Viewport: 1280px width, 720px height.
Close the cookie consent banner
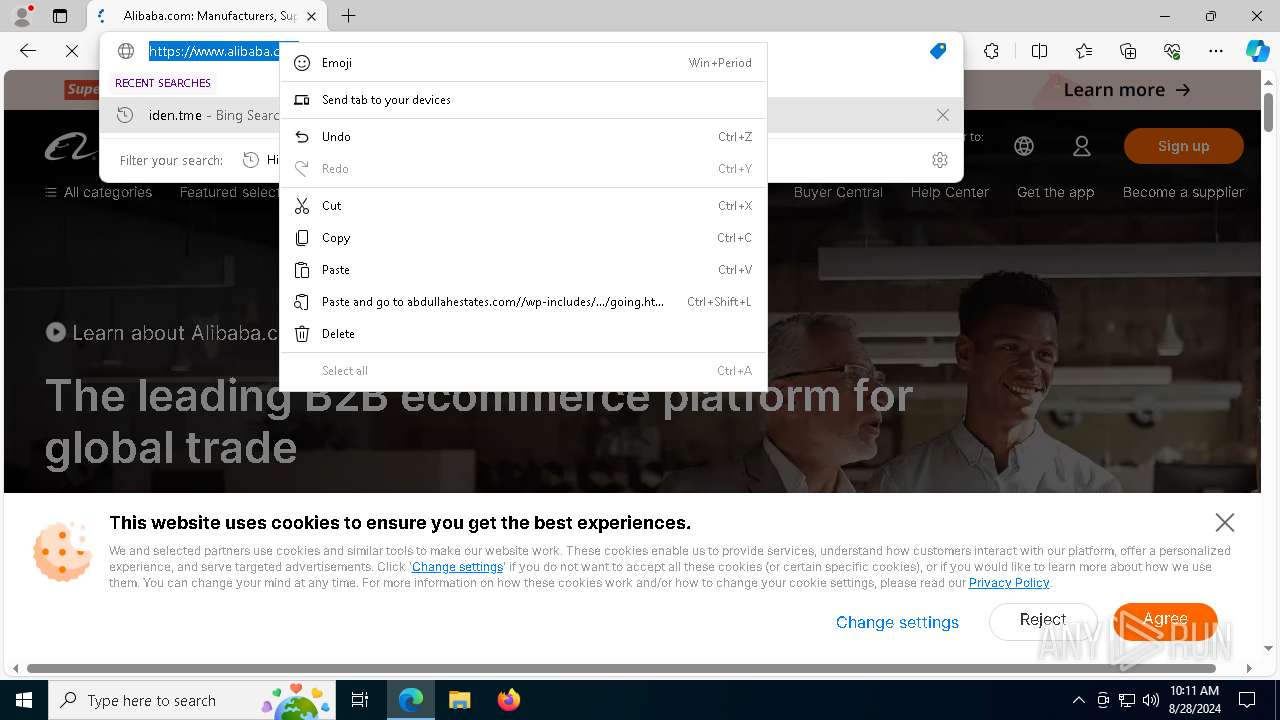point(1224,522)
